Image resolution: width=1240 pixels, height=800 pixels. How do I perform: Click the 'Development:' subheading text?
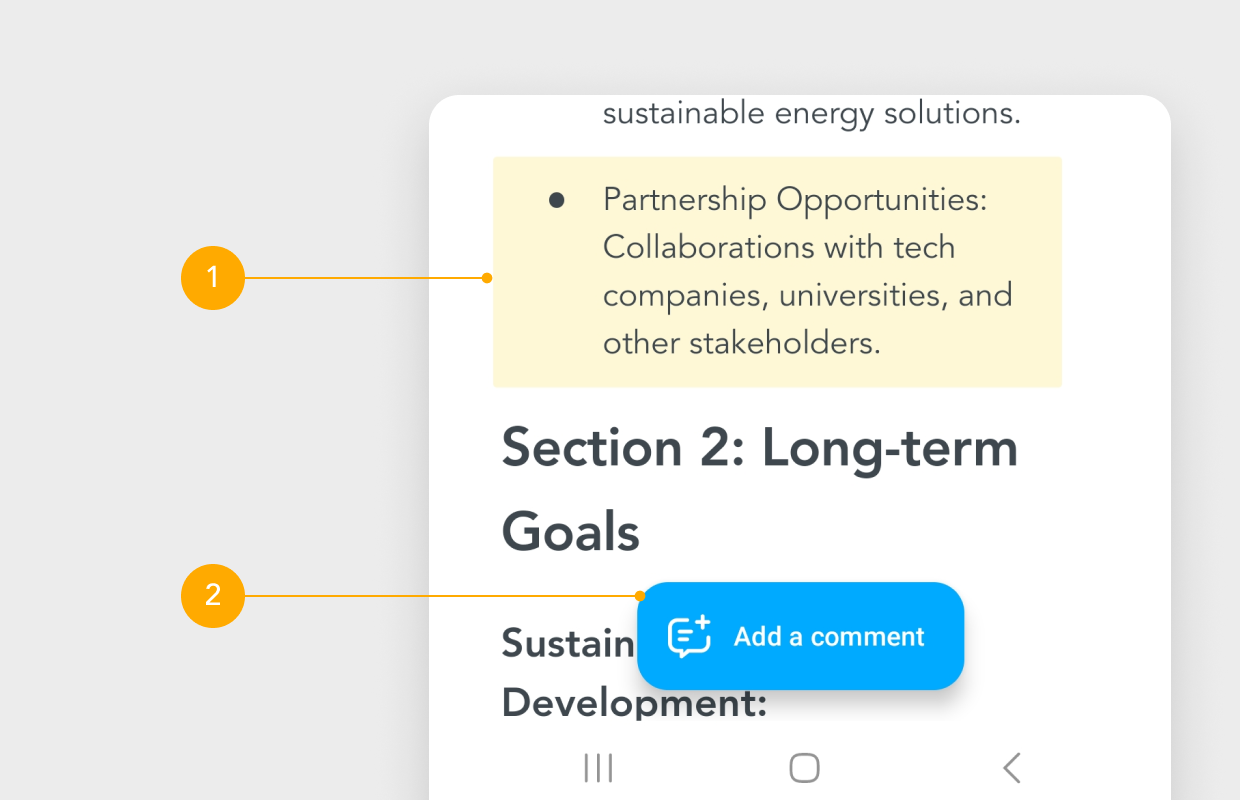[x=634, y=703]
